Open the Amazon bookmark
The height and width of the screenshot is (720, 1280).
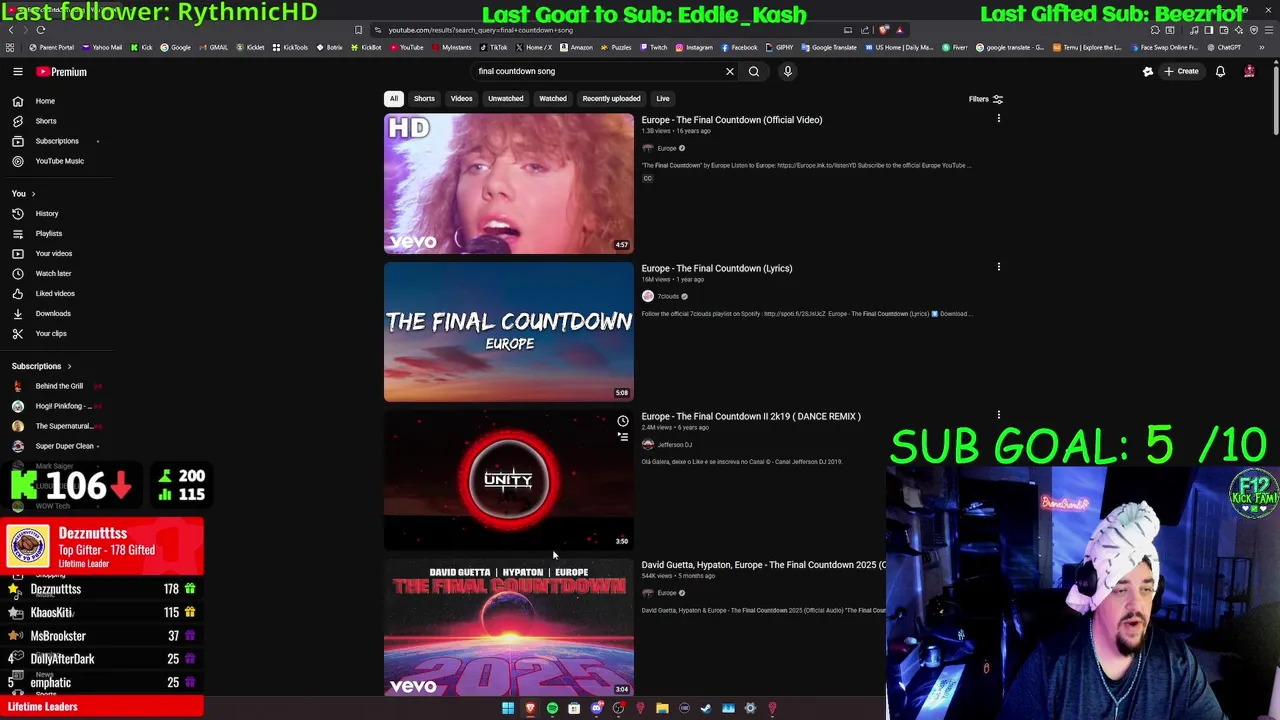pyautogui.click(x=576, y=47)
